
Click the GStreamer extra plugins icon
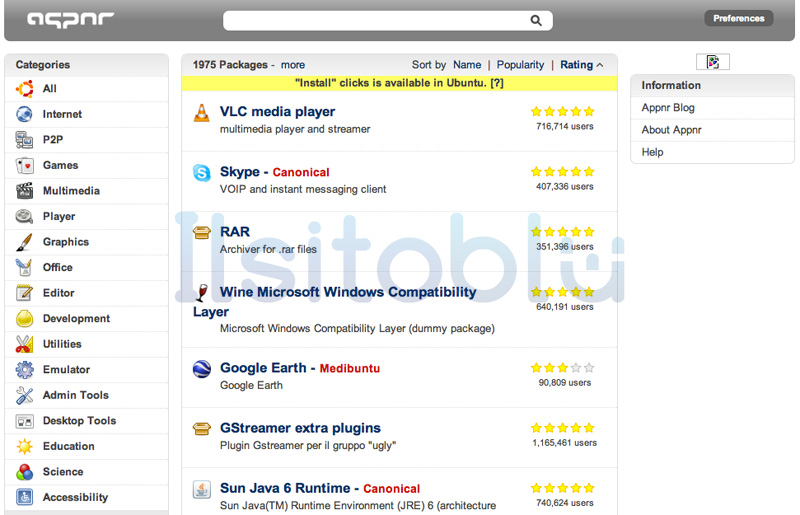[201, 429]
